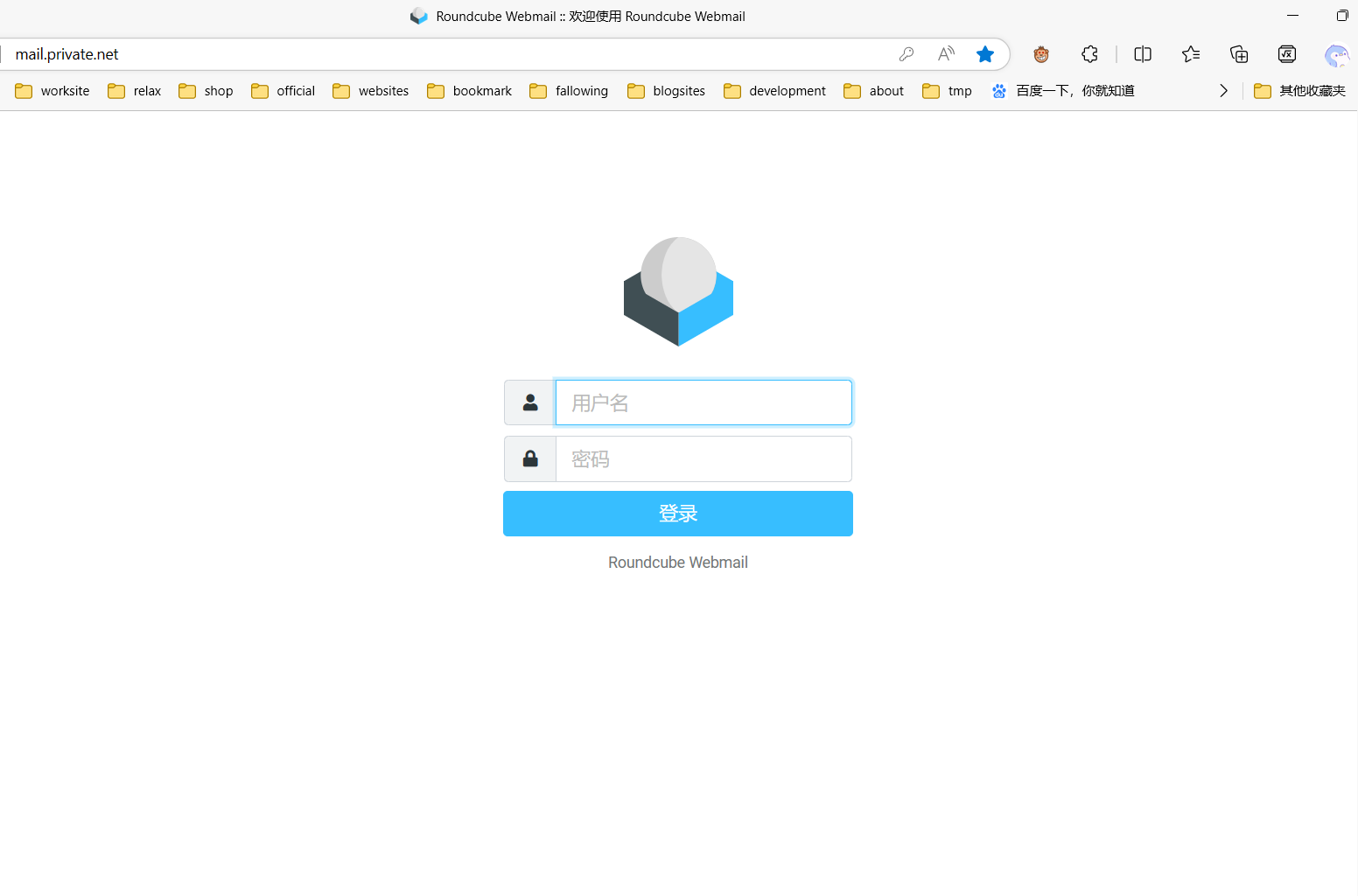Click the monkey extension icon
The width and height of the screenshot is (1358, 896).
1041,54
